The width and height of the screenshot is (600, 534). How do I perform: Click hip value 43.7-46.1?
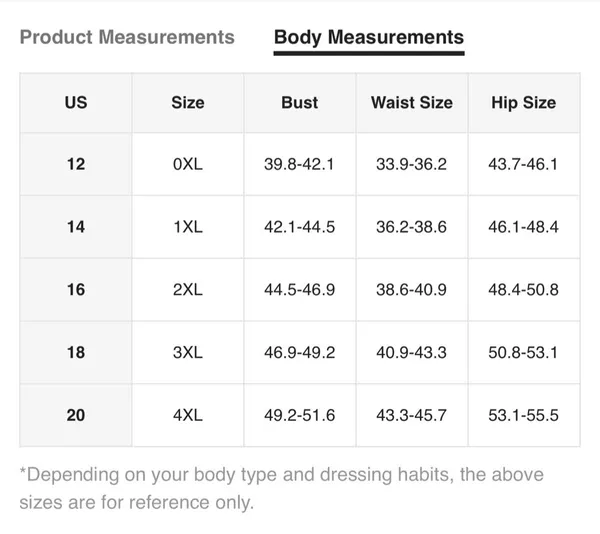(524, 164)
